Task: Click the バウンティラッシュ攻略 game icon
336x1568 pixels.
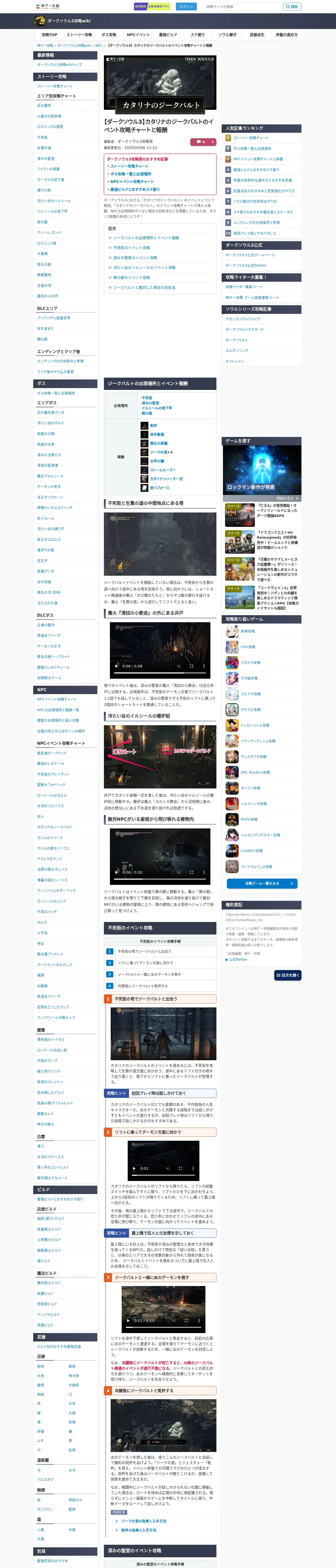Action: tap(232, 741)
